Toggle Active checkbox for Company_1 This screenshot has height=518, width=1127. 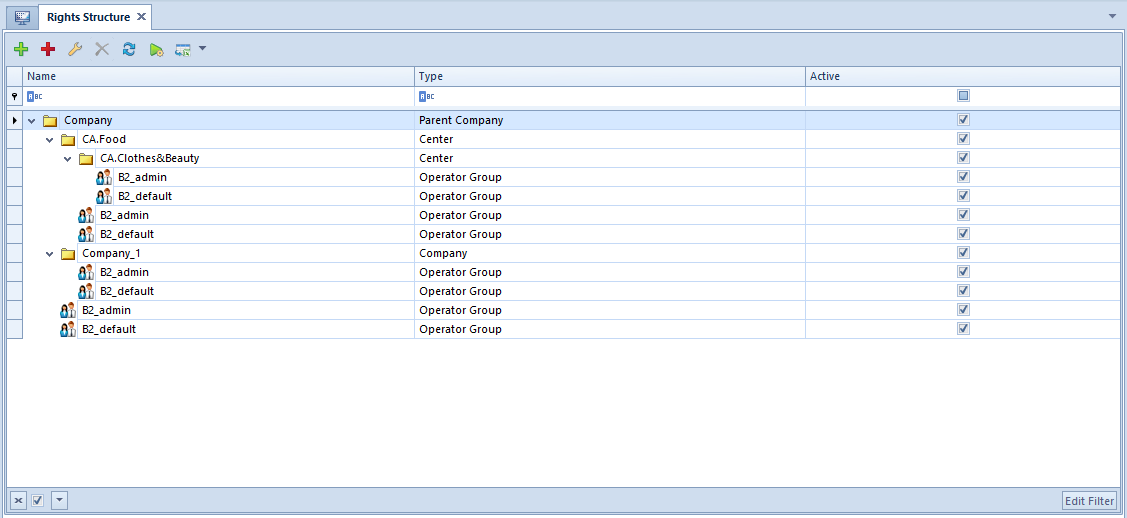click(964, 253)
